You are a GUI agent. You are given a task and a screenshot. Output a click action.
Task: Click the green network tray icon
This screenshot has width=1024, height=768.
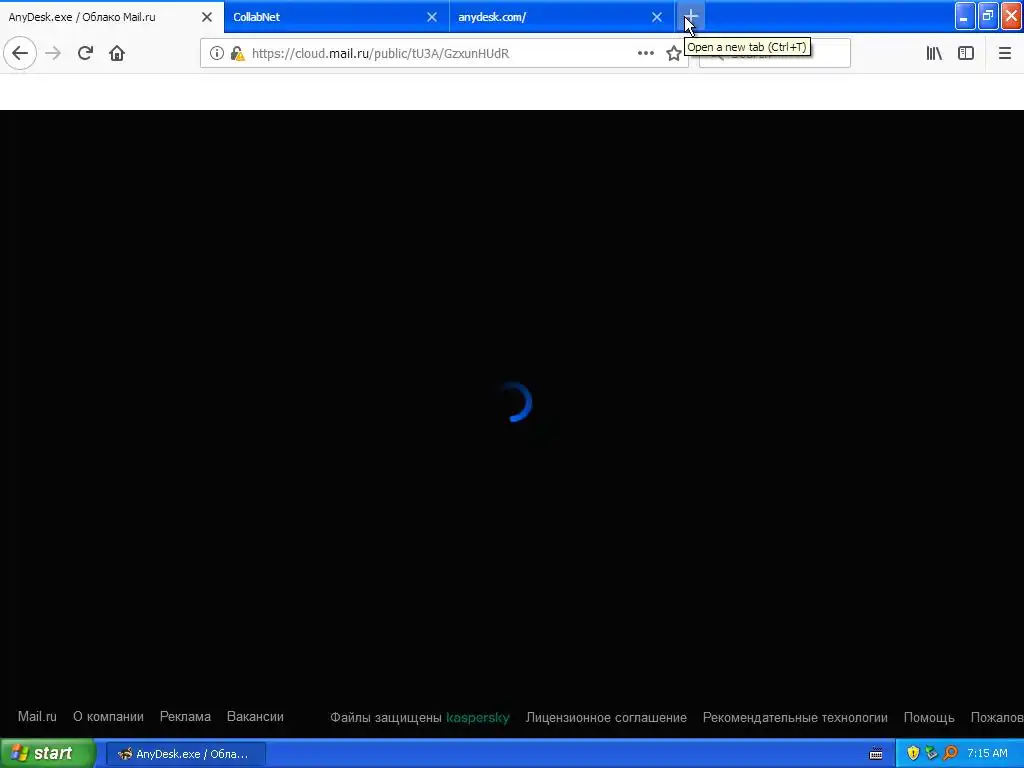tap(931, 753)
